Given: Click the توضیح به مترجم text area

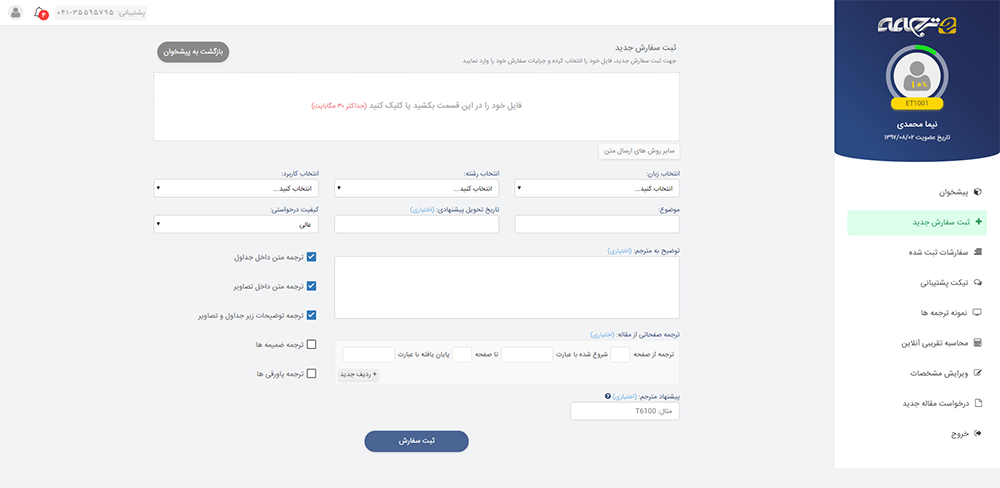Looking at the screenshot, I should pyautogui.click(x=507, y=288).
